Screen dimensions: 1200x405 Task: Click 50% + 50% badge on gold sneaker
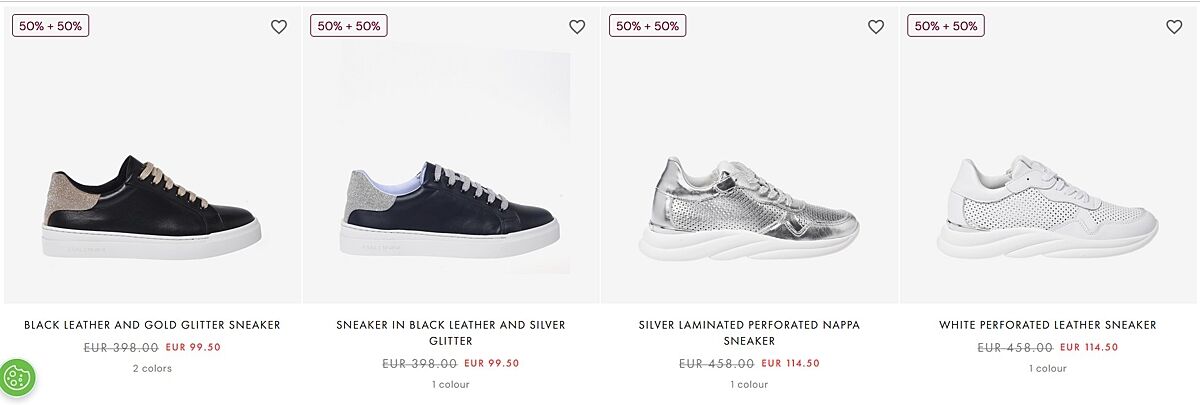pyautogui.click(x=51, y=26)
